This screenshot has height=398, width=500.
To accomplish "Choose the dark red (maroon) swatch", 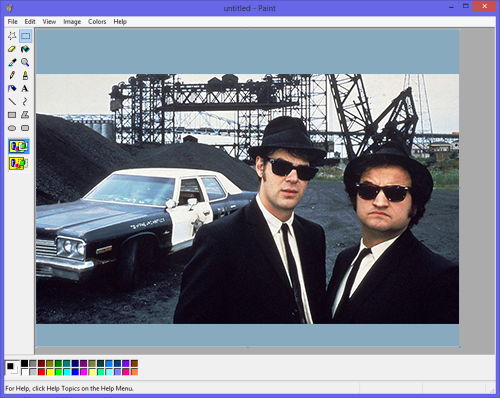I will click(x=41, y=363).
